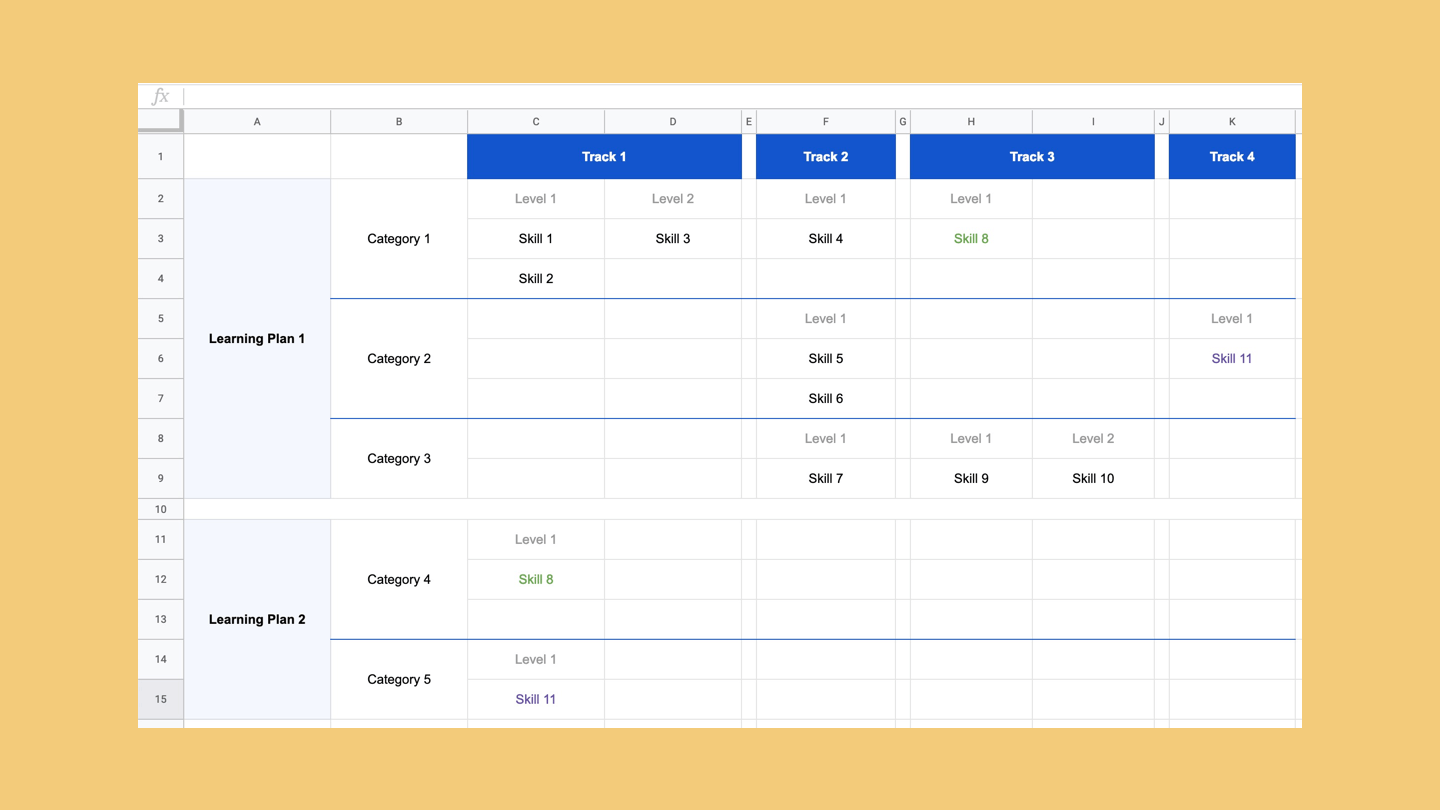This screenshot has height=810, width=1440.
Task: Select row 10 header
Action: click(160, 509)
